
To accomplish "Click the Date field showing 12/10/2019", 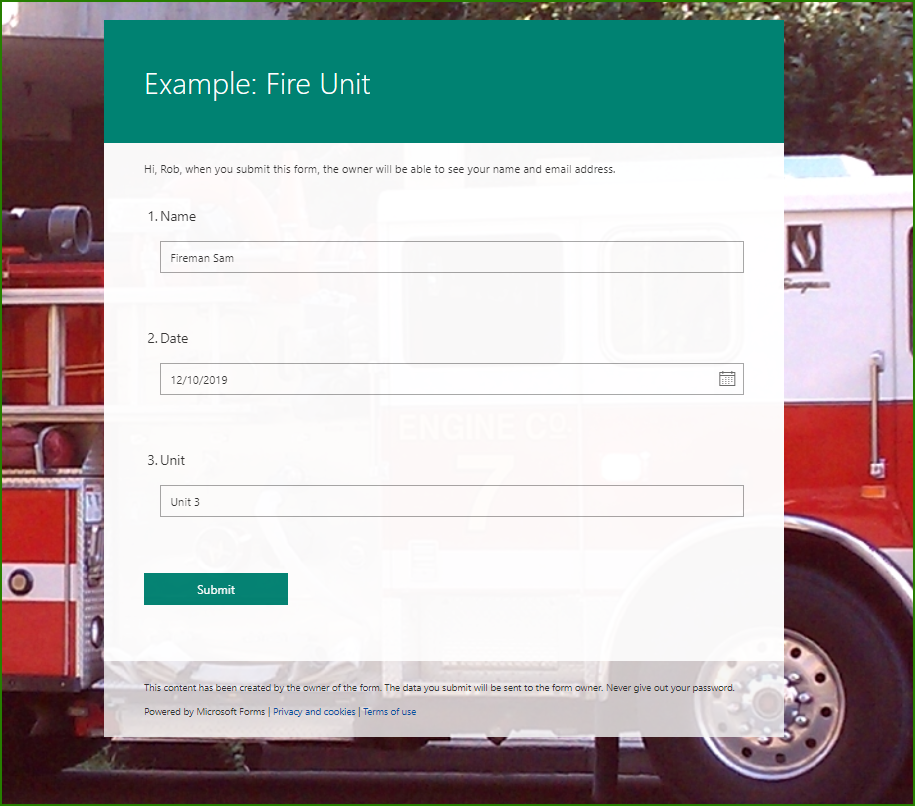I will tap(452, 379).
